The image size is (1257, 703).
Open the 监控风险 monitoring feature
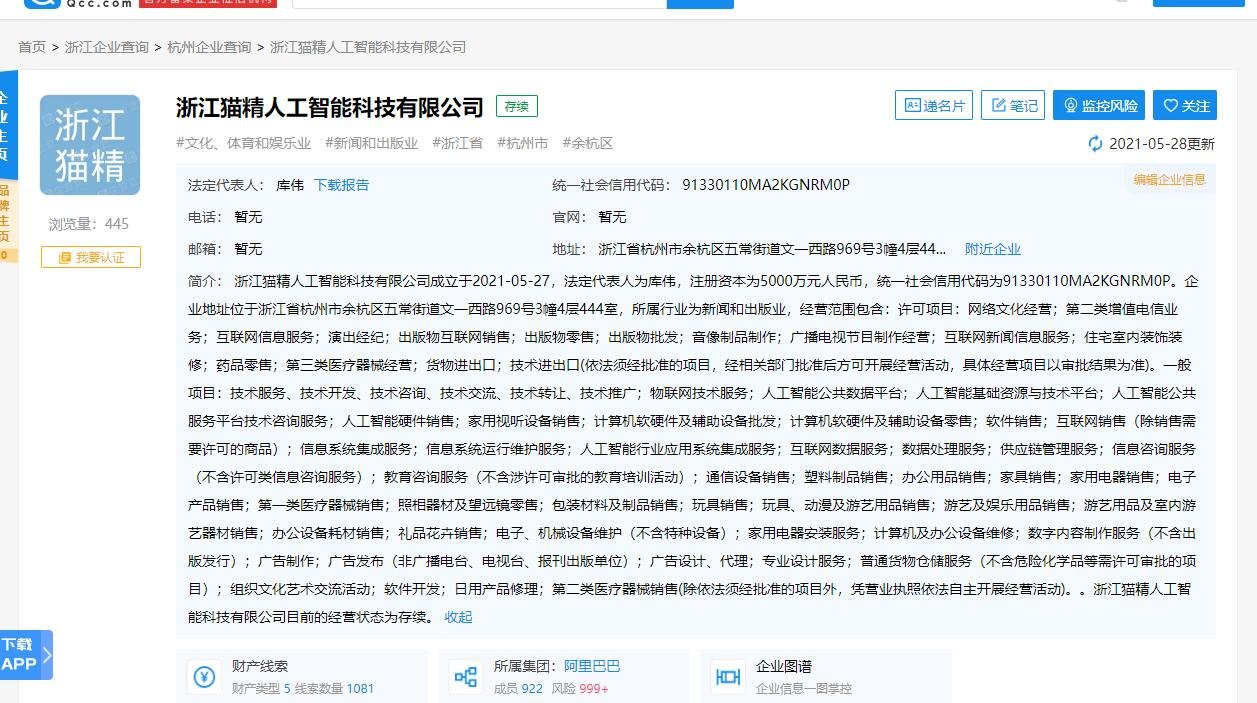click(x=1098, y=105)
